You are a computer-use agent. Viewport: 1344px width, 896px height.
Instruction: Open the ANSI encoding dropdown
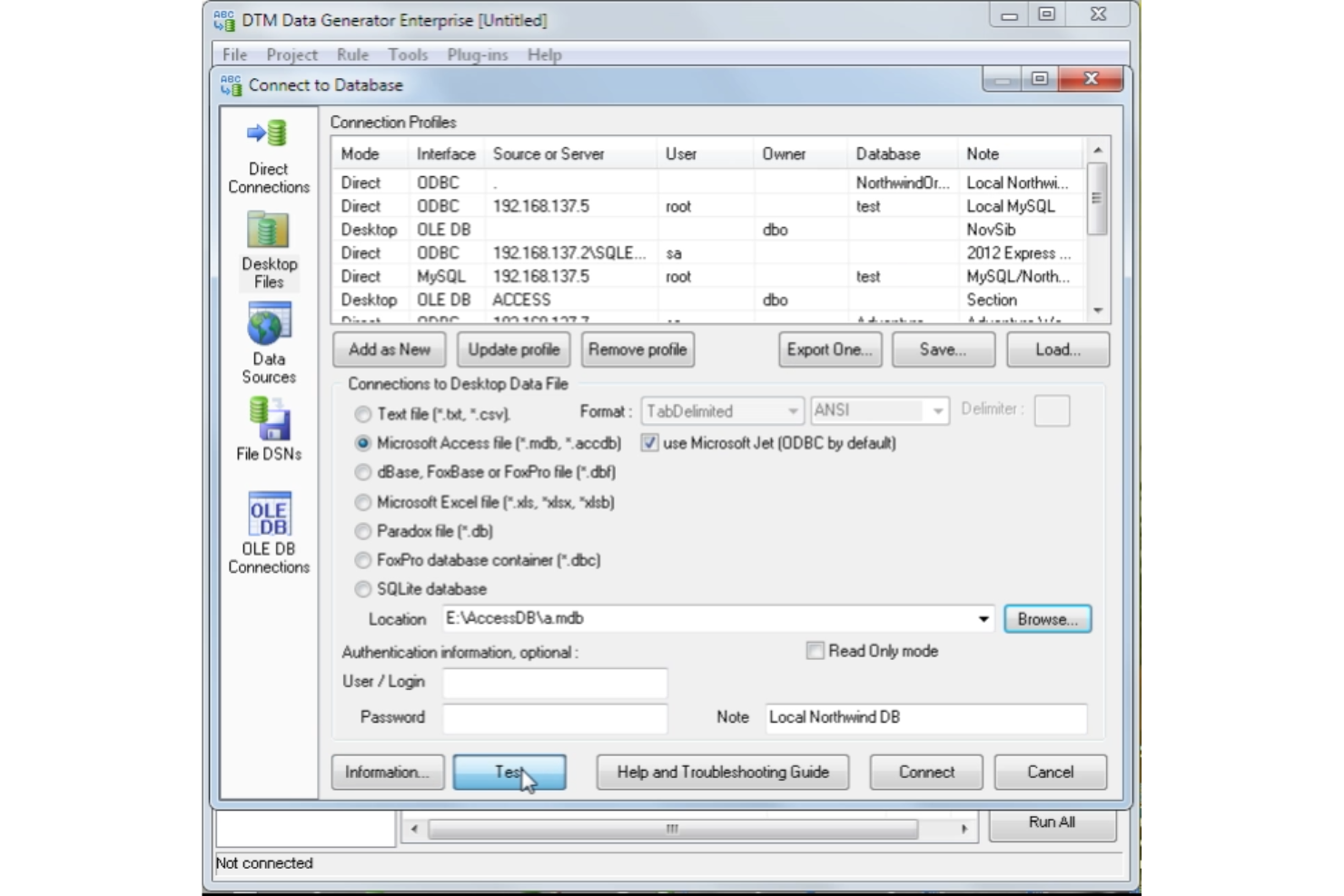click(879, 411)
